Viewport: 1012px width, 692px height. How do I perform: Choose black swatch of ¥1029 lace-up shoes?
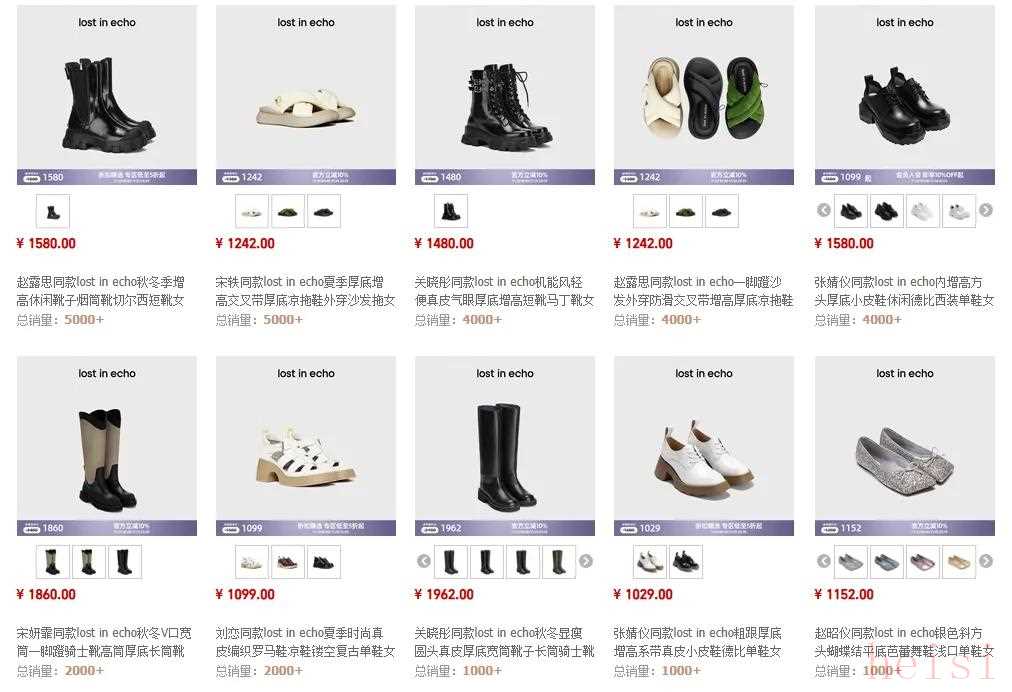tap(685, 562)
